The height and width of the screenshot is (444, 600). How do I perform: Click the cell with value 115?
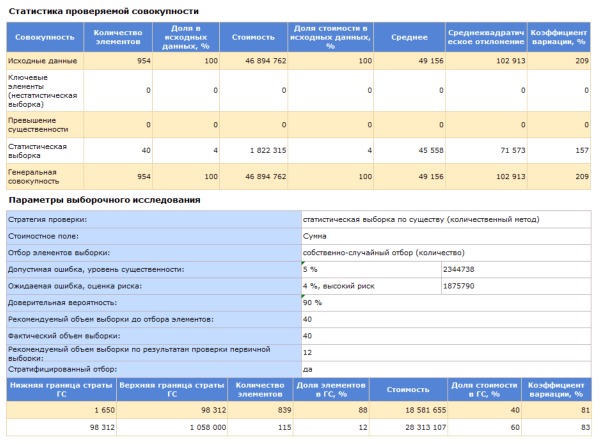[260, 427]
